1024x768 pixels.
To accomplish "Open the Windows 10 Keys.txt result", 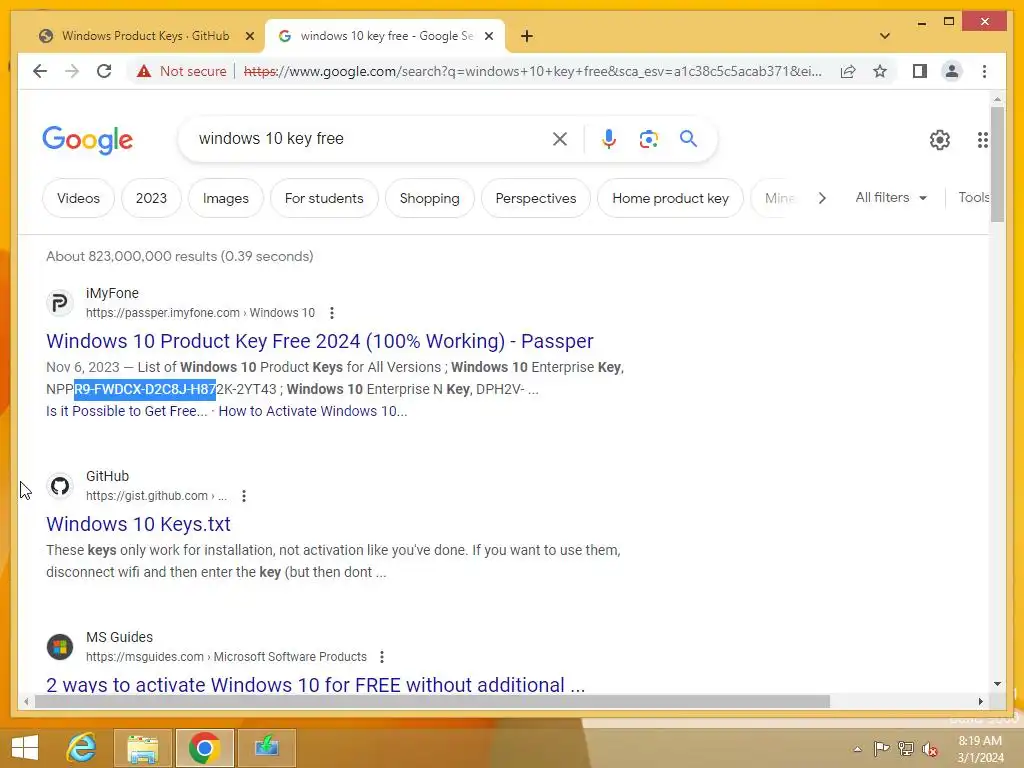I will click(x=138, y=524).
